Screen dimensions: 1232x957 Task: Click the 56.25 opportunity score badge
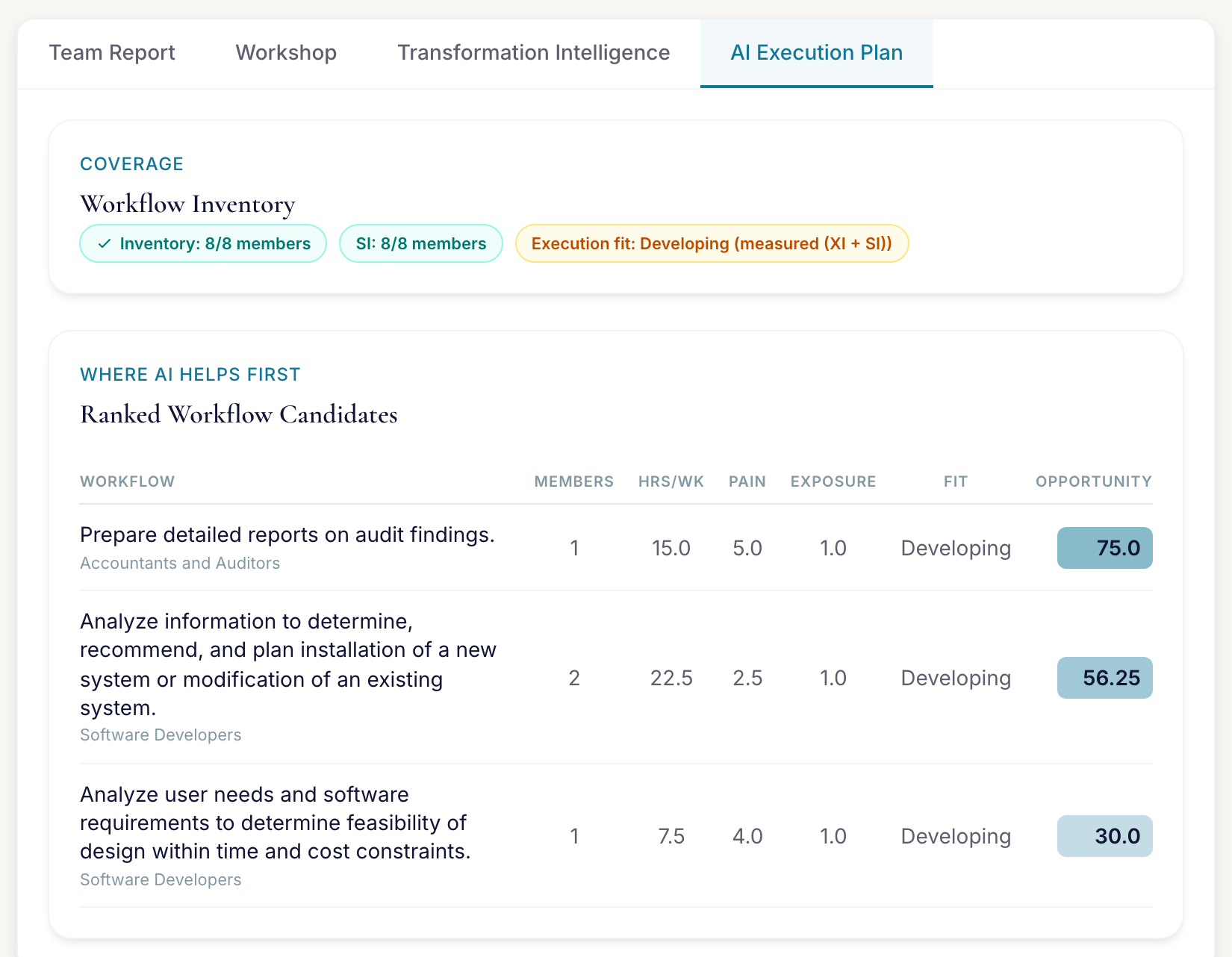coord(1105,678)
